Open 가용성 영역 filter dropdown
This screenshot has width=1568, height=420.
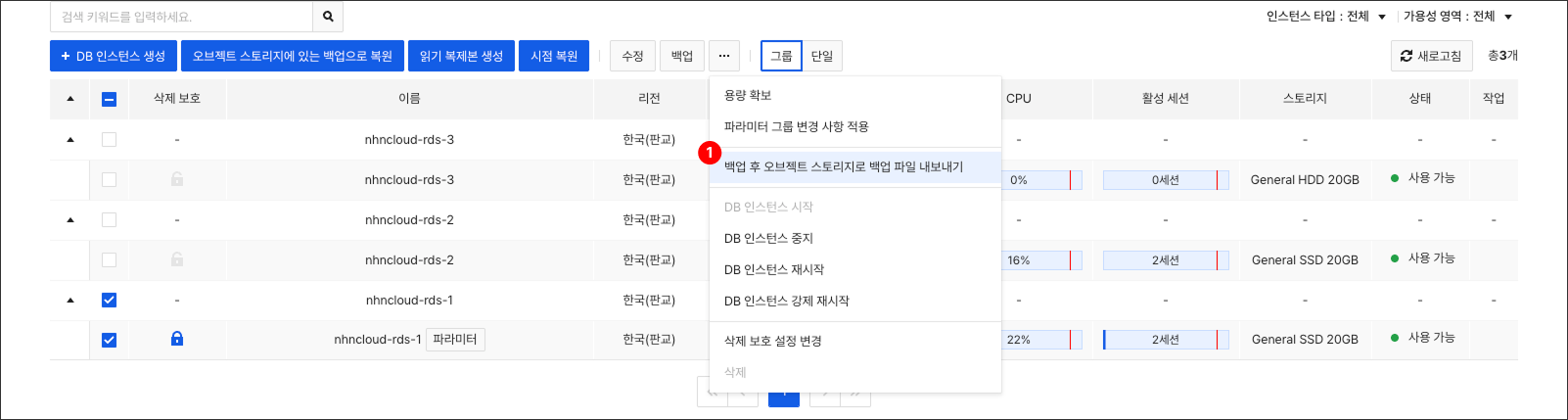tap(1458, 17)
